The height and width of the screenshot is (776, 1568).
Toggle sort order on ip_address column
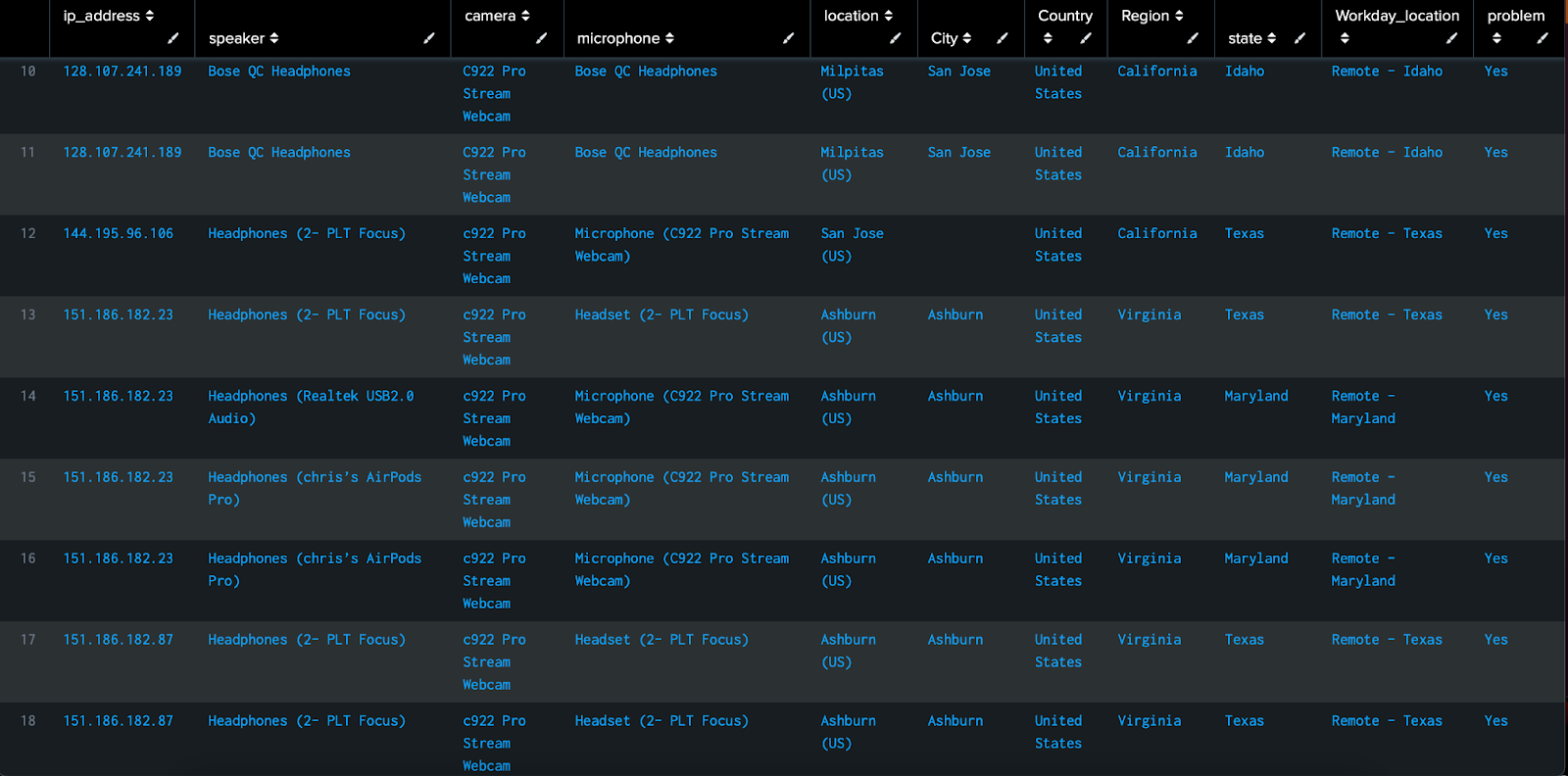pos(150,16)
